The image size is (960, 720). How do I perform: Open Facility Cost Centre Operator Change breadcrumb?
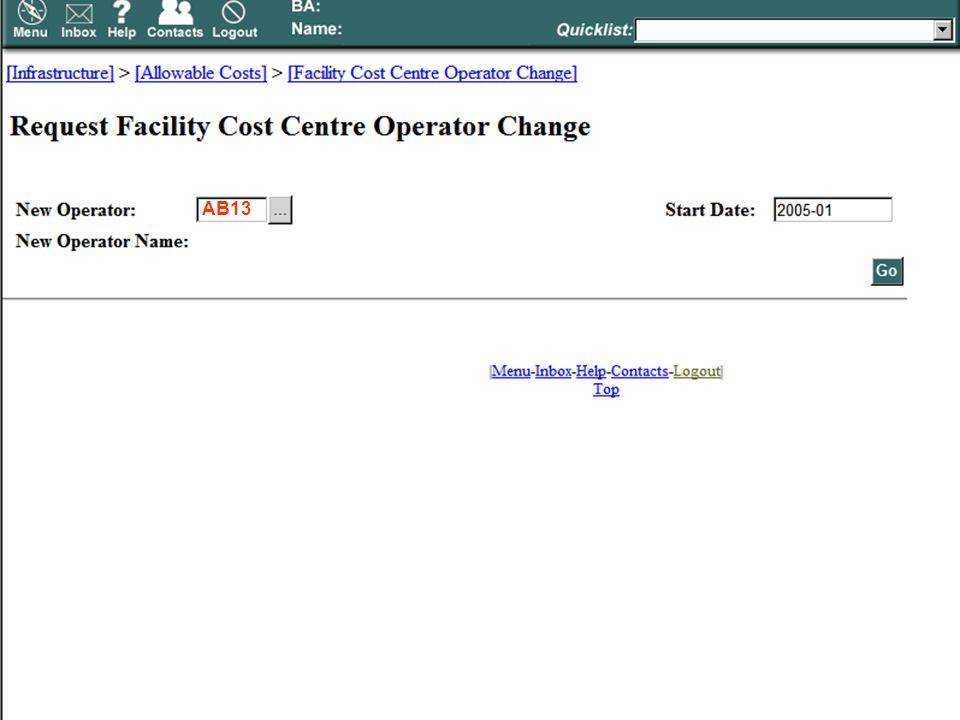coord(432,73)
